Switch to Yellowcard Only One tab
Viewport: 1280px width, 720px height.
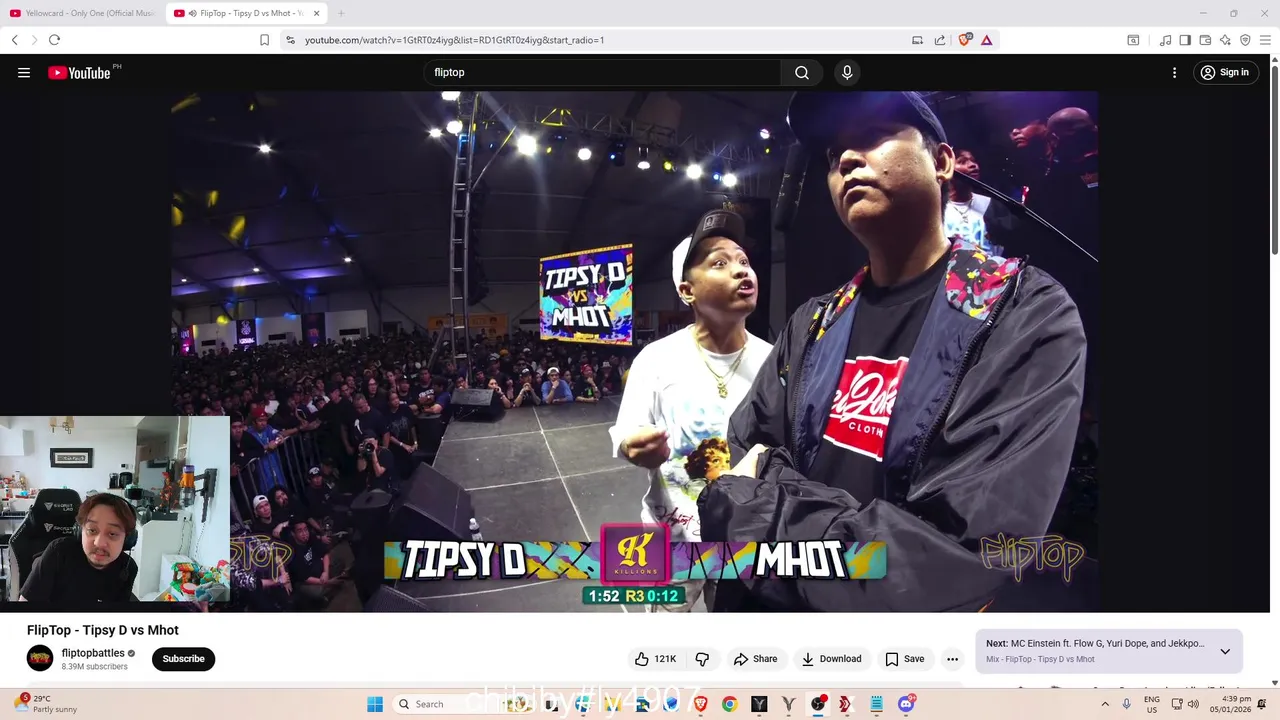(82, 13)
